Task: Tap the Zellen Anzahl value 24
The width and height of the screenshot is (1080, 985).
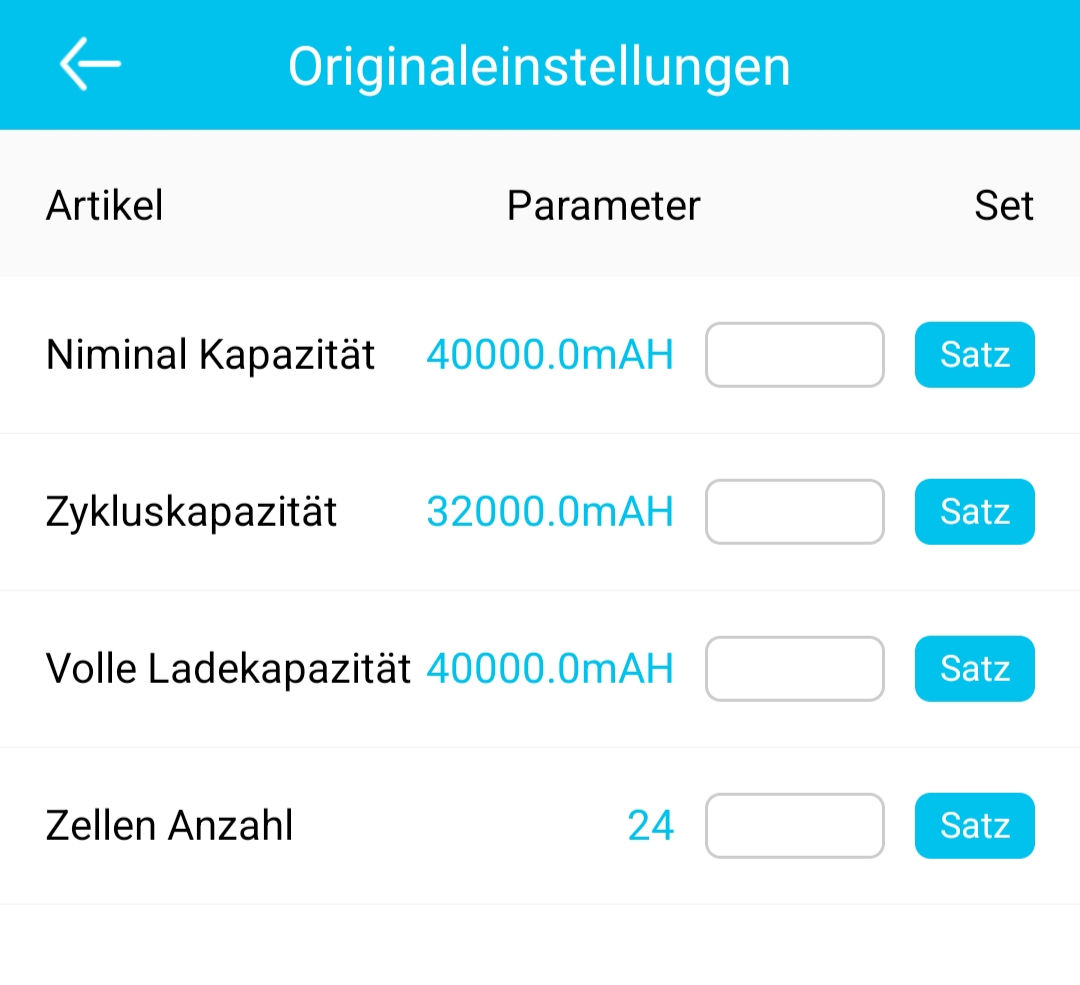Action: point(651,826)
